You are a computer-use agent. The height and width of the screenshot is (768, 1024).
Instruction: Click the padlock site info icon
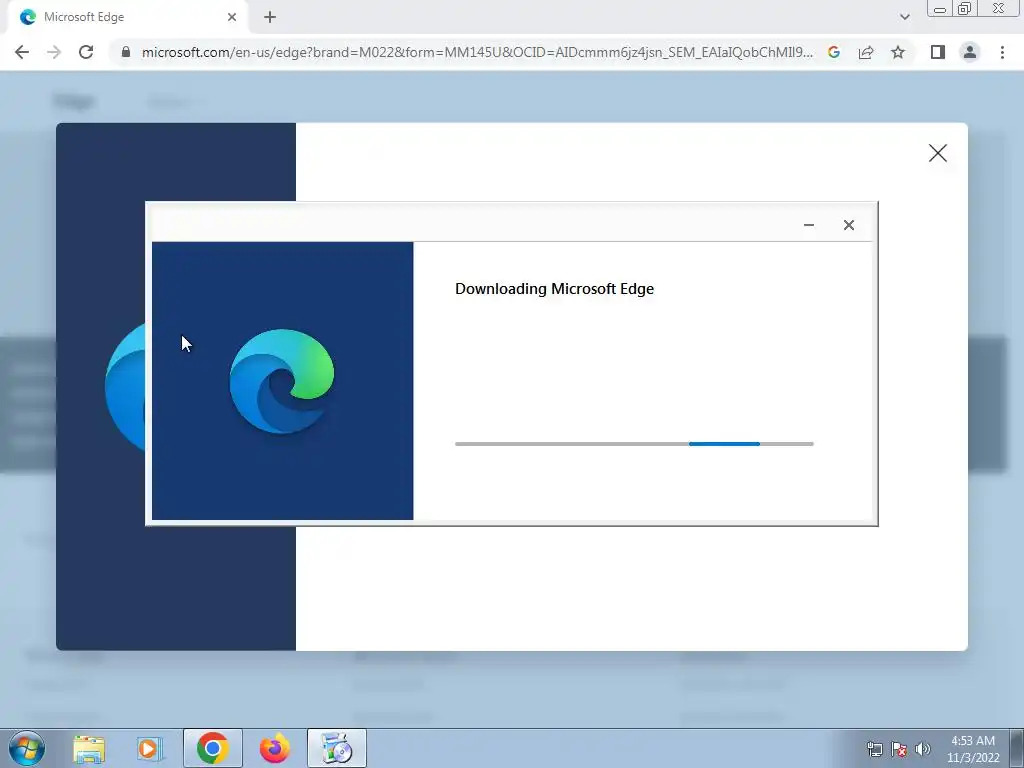pyautogui.click(x=126, y=52)
